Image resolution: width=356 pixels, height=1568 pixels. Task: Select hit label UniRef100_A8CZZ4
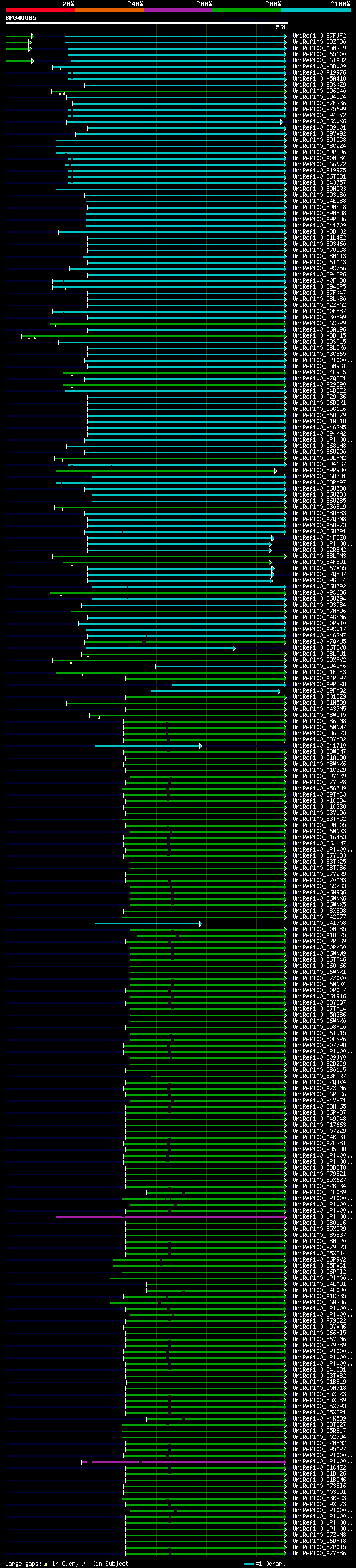(319, 146)
